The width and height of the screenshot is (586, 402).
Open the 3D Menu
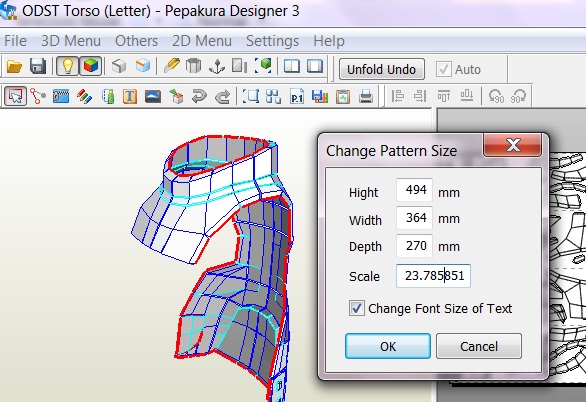coord(71,41)
